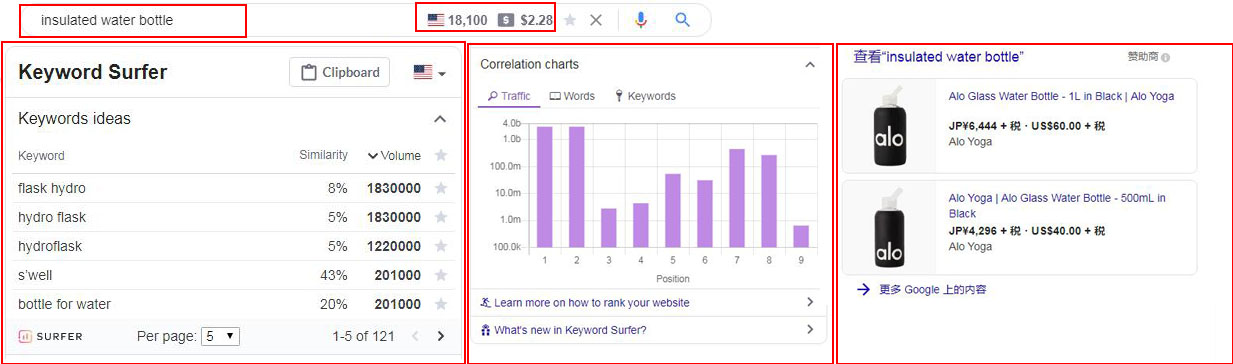This screenshot has width=1233, height=364.
Task: Toggle the star next to flask hydro
Action: [x=441, y=188]
